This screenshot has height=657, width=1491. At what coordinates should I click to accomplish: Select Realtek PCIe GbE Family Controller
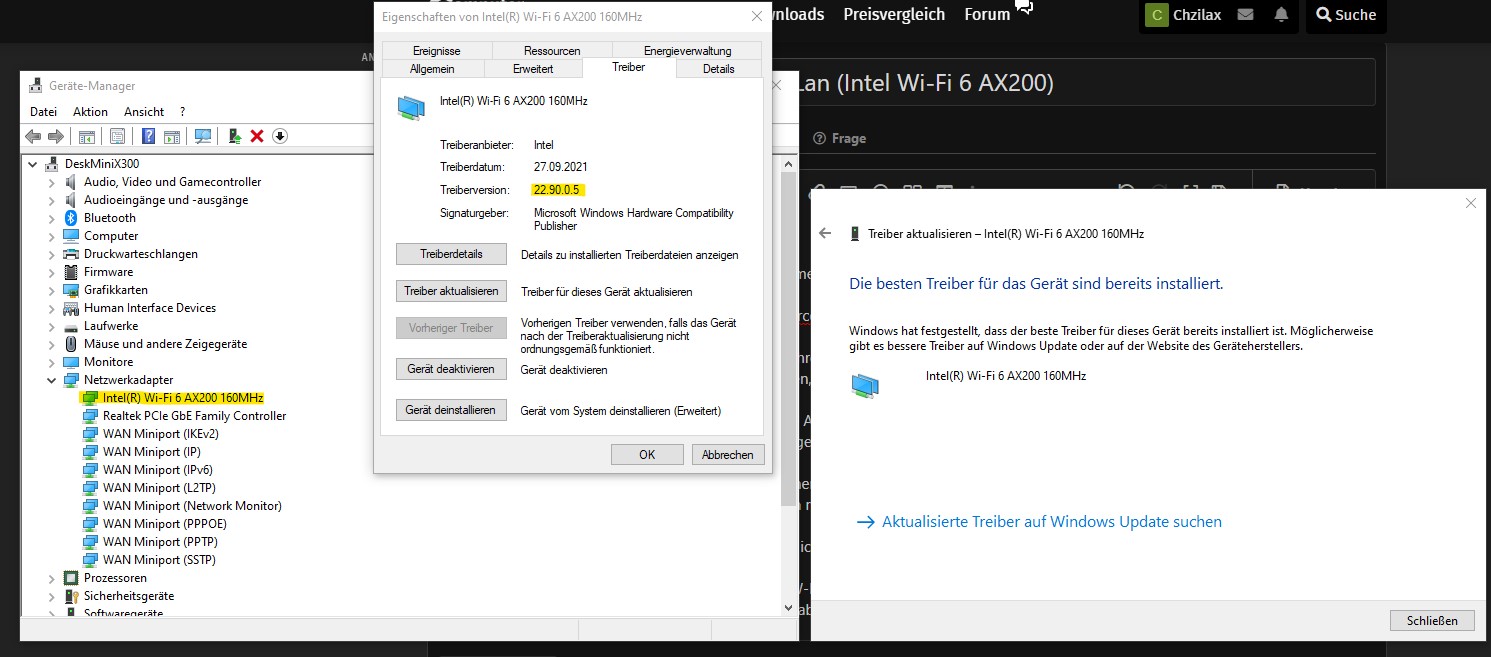pos(194,416)
